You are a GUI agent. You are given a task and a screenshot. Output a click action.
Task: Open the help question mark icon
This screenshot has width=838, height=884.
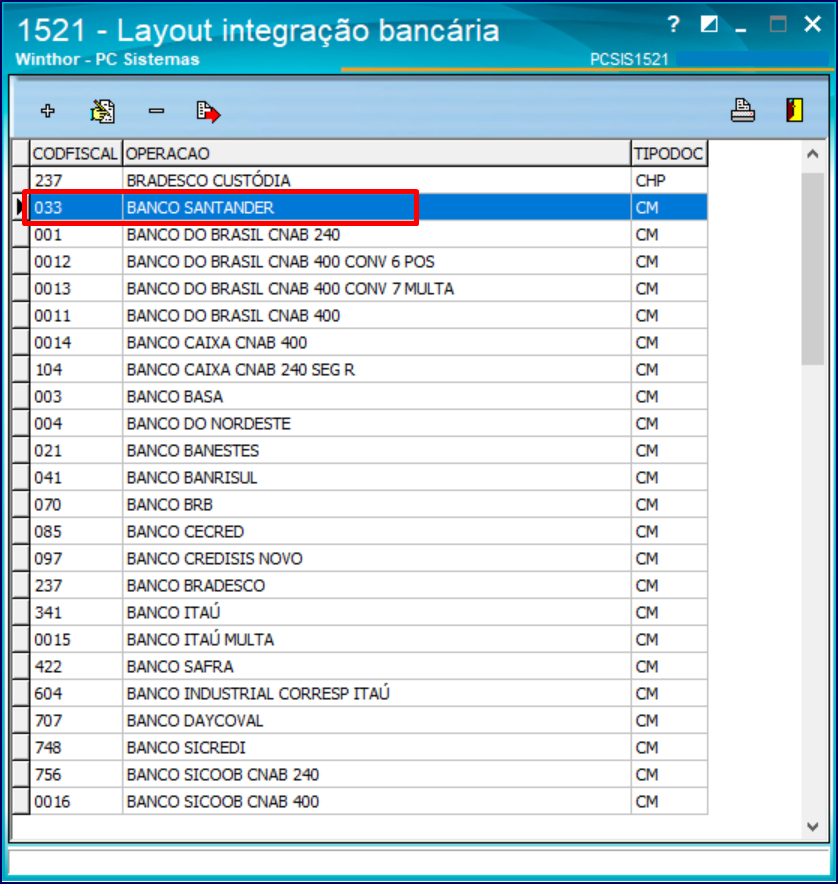[x=673, y=24]
